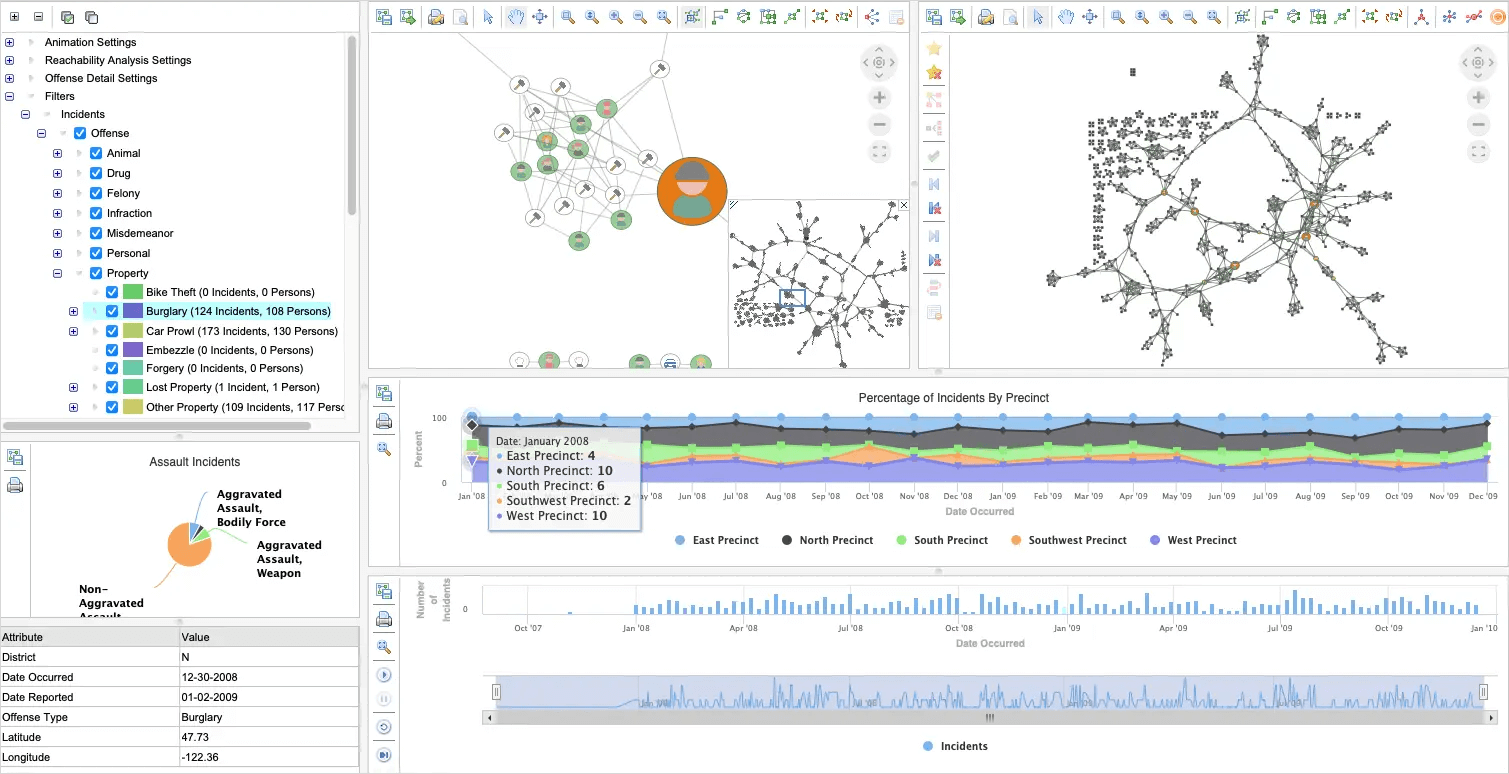Expand the Animation Settings node
The image size is (1509, 774).
click(10, 42)
